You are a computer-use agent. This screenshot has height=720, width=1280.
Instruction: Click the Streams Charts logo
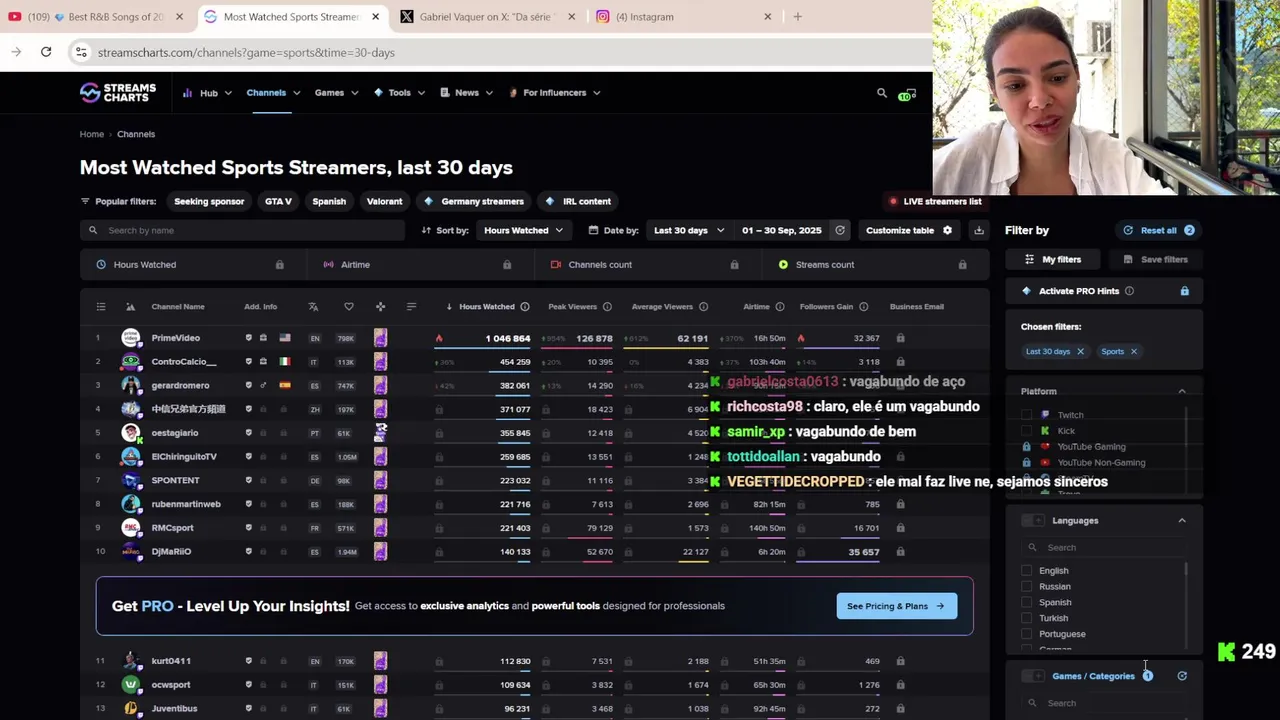pyautogui.click(x=118, y=93)
